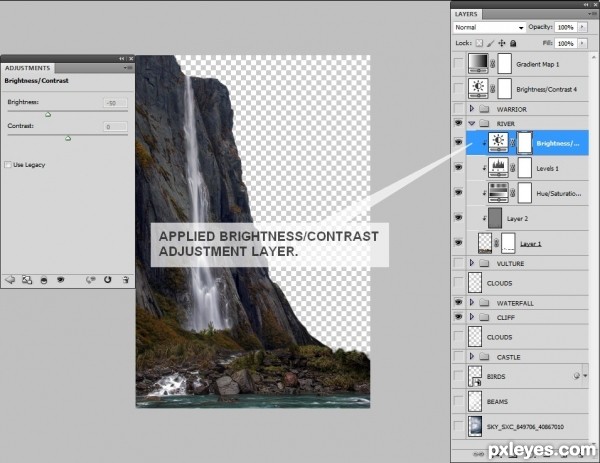
Task: Select Gradient Map 1 adjustment thumbnail
Action: point(478,64)
